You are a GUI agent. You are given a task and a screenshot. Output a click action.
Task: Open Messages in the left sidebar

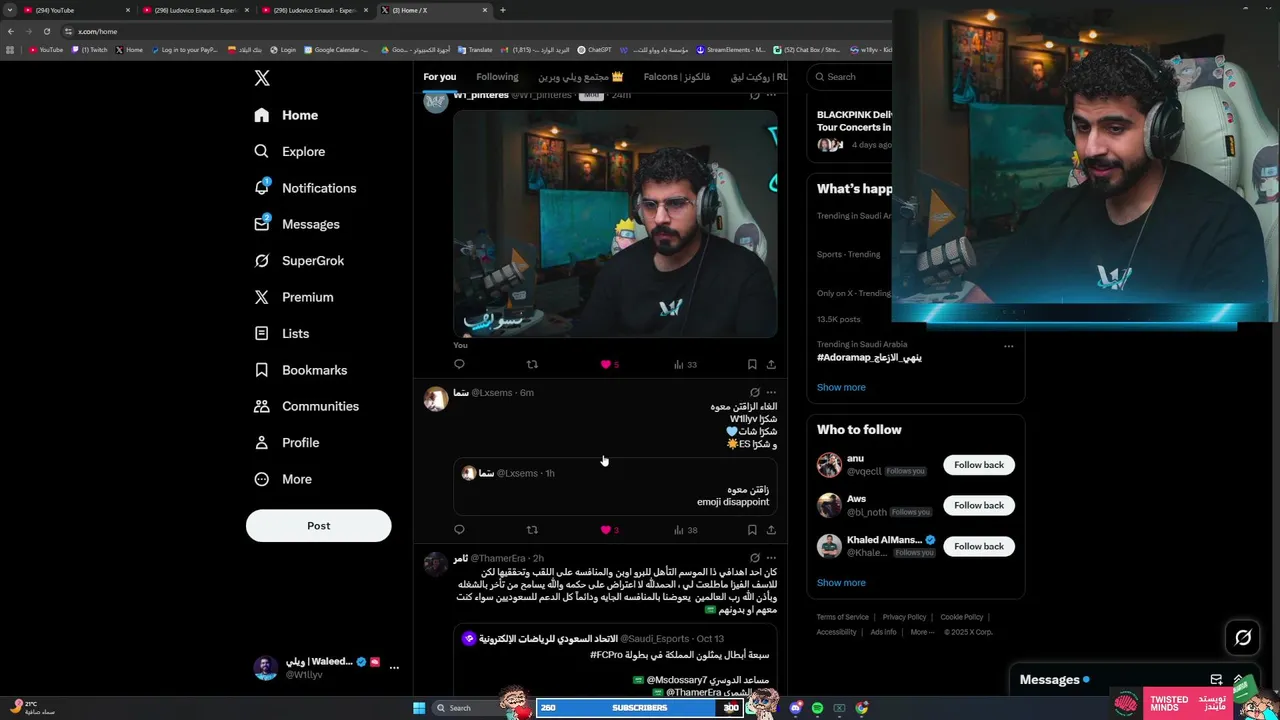point(296,224)
